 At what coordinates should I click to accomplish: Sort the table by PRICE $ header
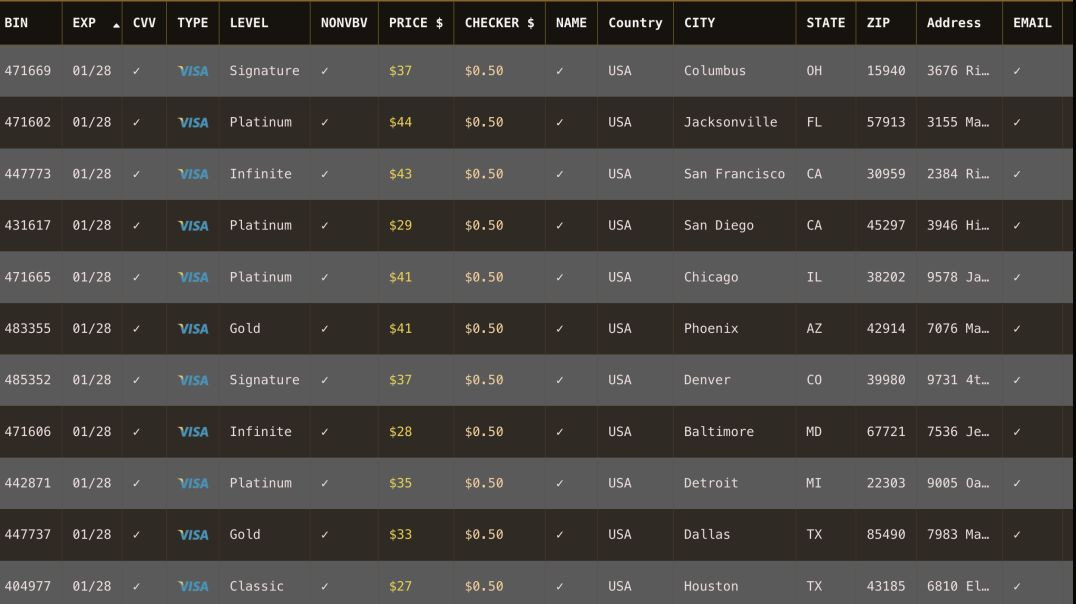coord(416,23)
